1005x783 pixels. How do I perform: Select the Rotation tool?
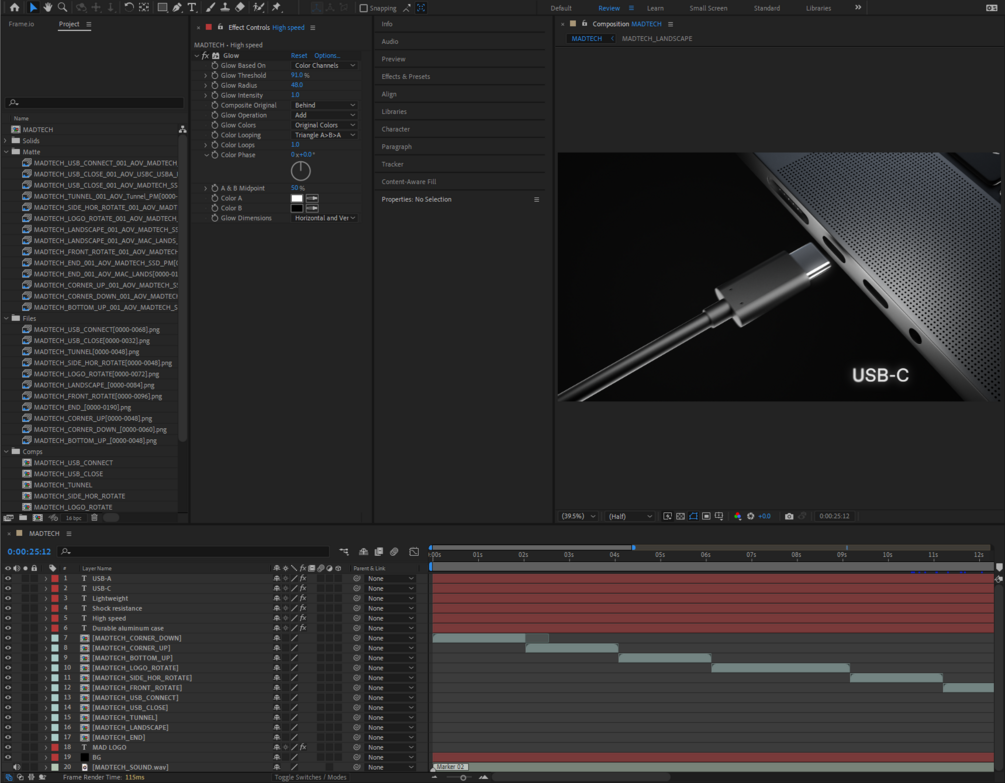129,8
